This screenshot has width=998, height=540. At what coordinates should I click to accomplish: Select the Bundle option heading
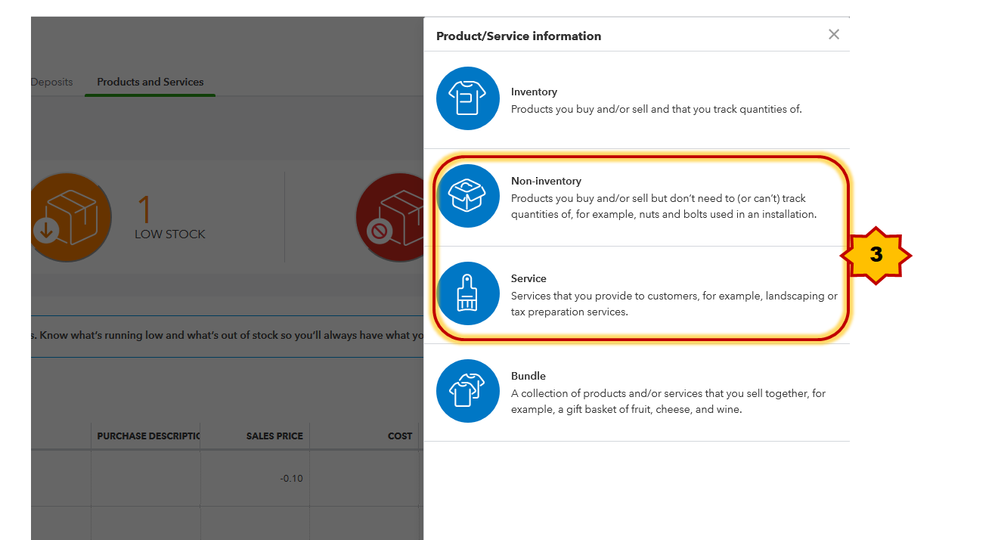pos(528,376)
